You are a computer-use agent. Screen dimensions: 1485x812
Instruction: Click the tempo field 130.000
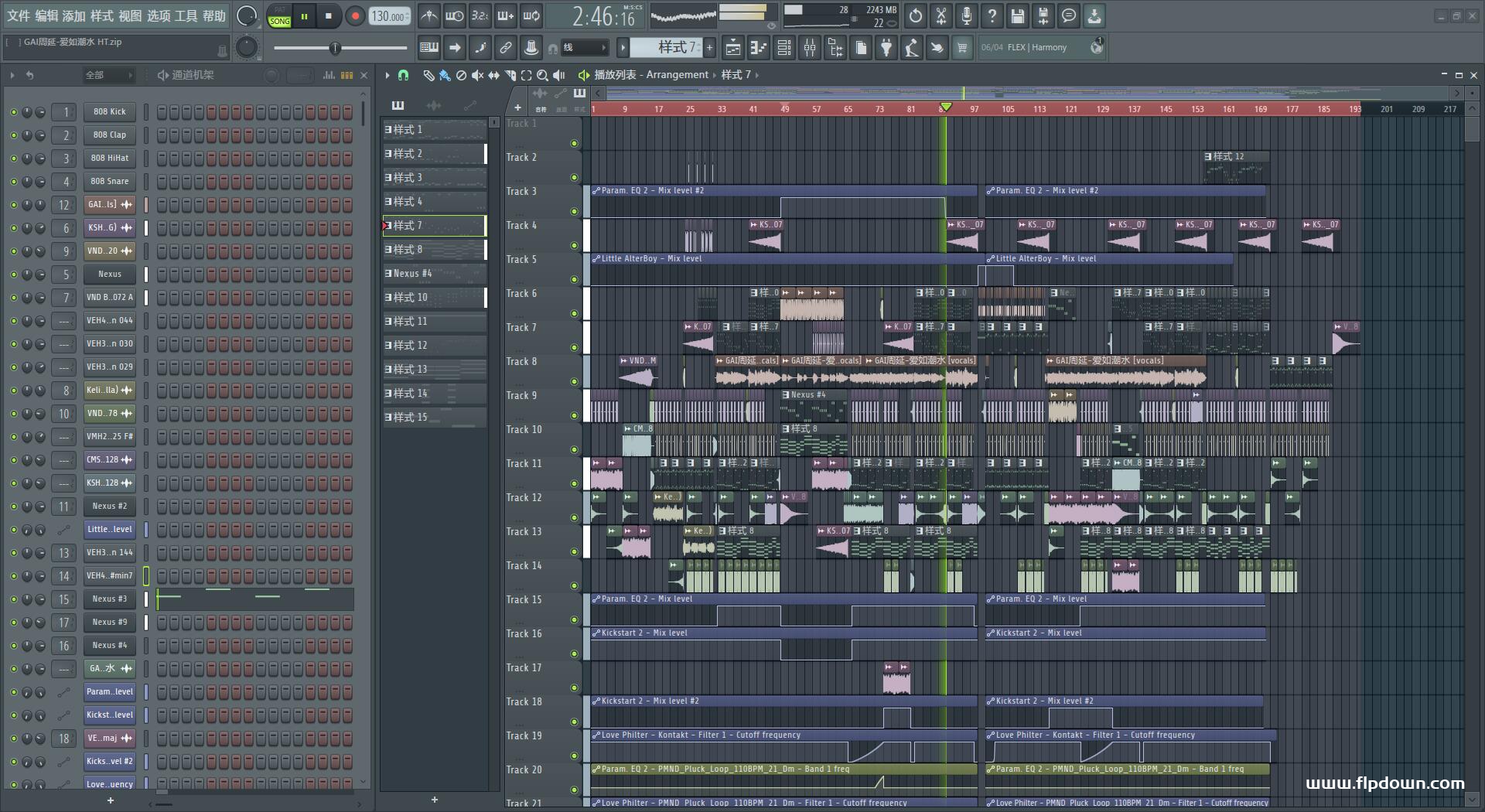coord(390,16)
